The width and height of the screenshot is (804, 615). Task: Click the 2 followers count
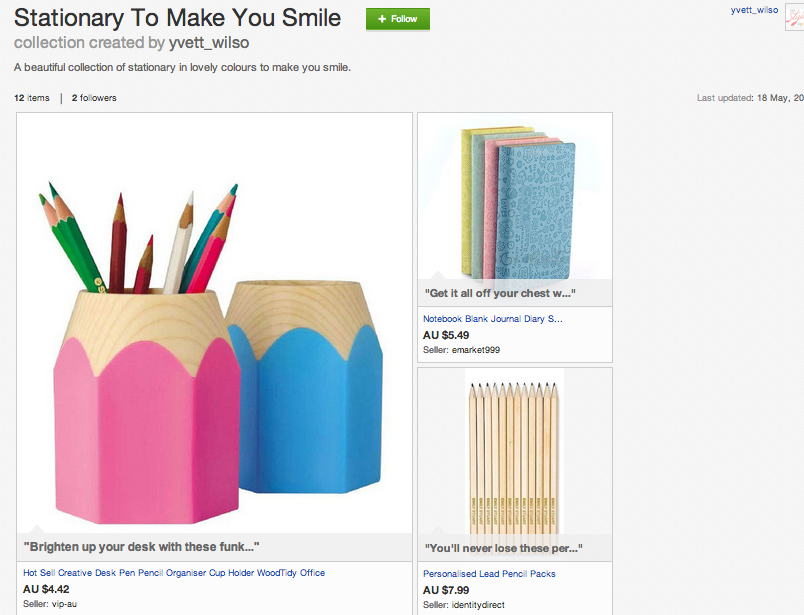tap(94, 98)
